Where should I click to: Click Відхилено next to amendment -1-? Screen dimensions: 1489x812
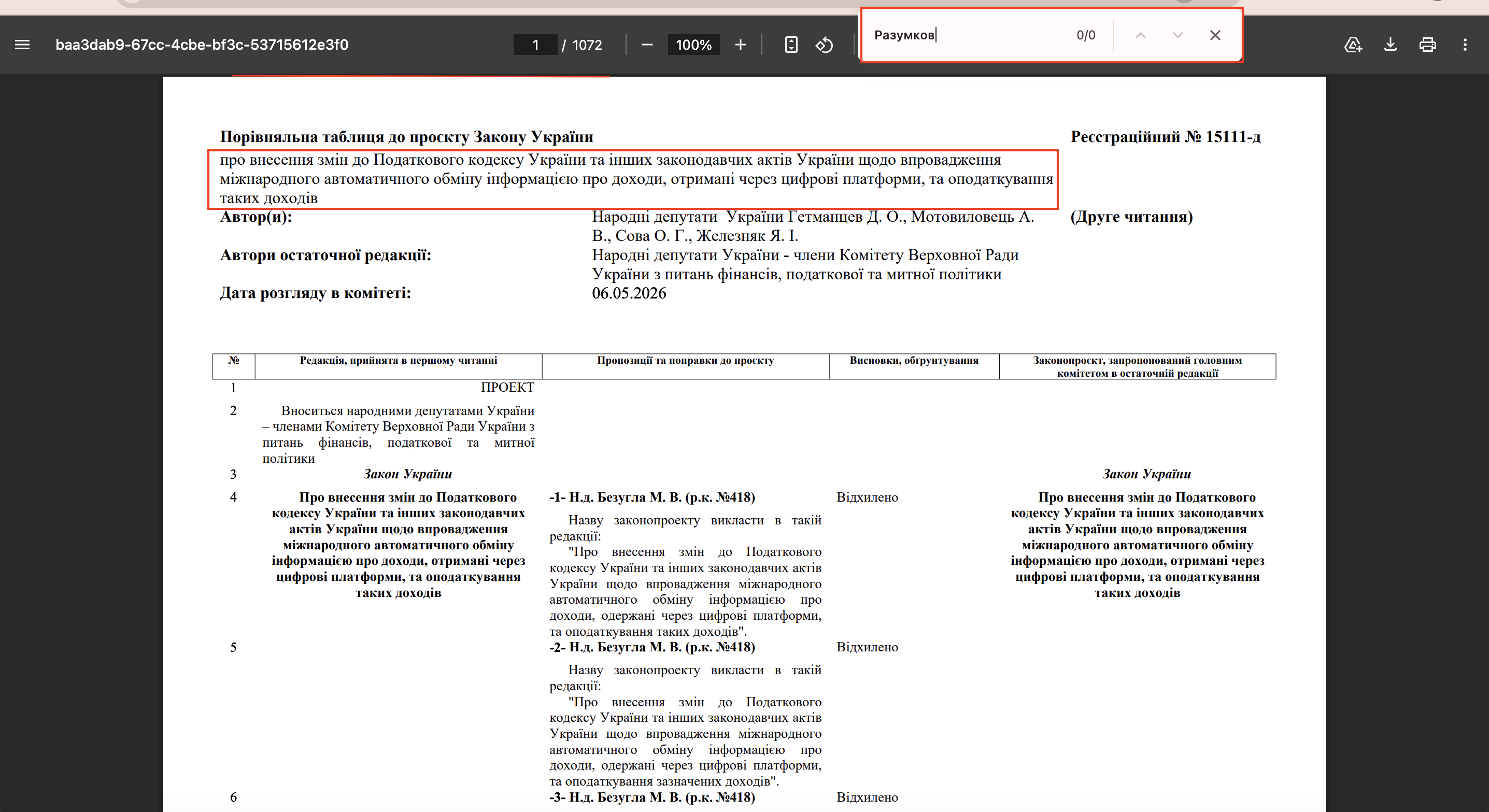[867, 497]
